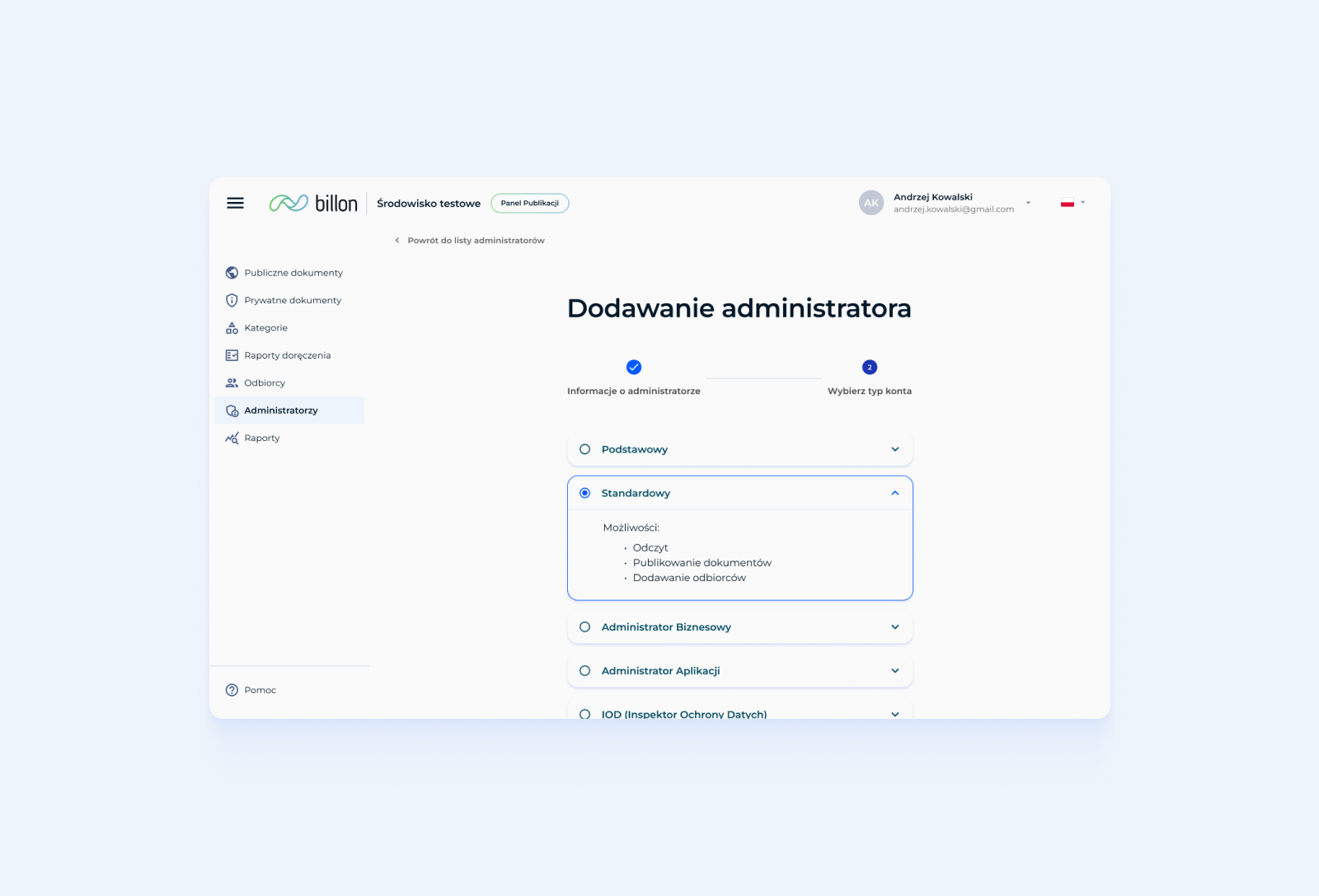Click the Wybierz typ konta step label
Screen dimensions: 1319x896
tap(870, 391)
